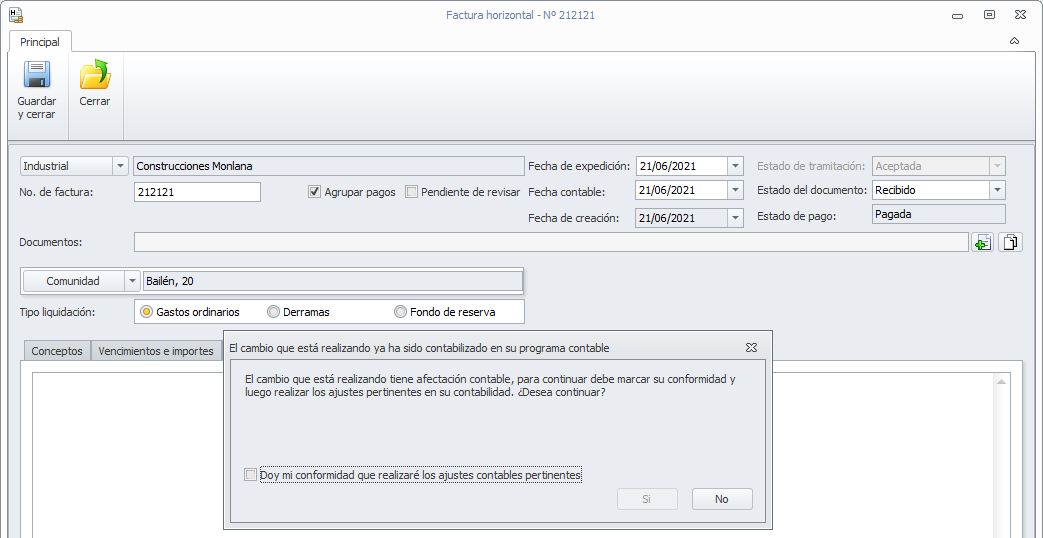This screenshot has width=1043, height=538.
Task: Click the add document icon
Action: point(983,242)
